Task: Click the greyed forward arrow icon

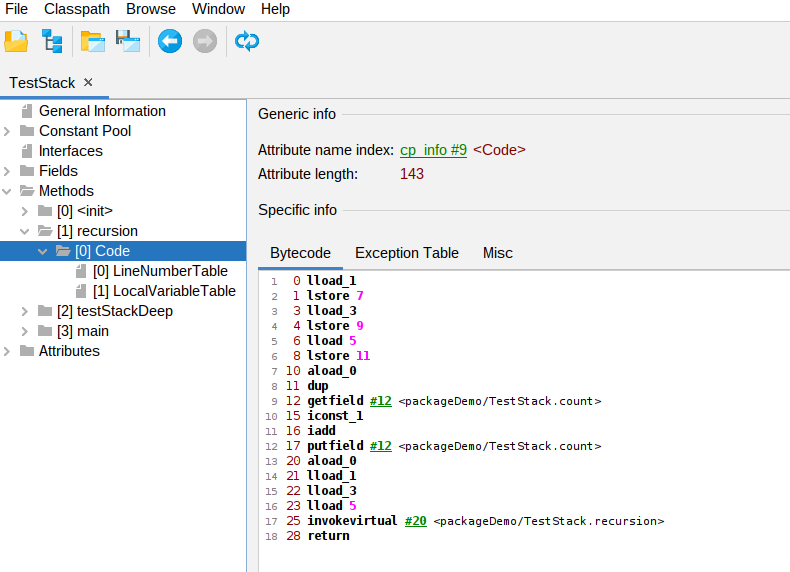Action: click(205, 41)
